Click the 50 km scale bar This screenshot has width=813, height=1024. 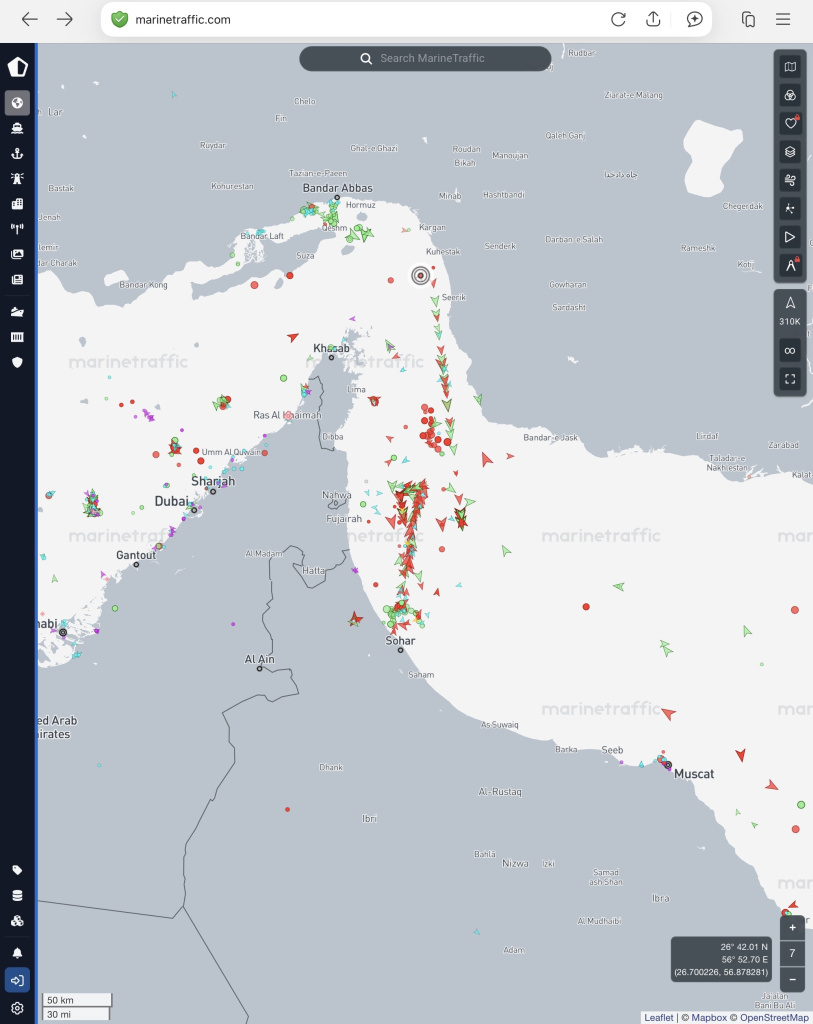click(76, 1000)
